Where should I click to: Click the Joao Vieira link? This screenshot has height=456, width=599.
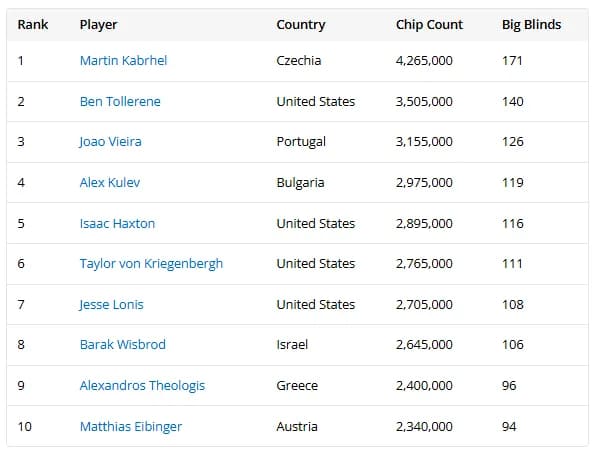point(110,142)
